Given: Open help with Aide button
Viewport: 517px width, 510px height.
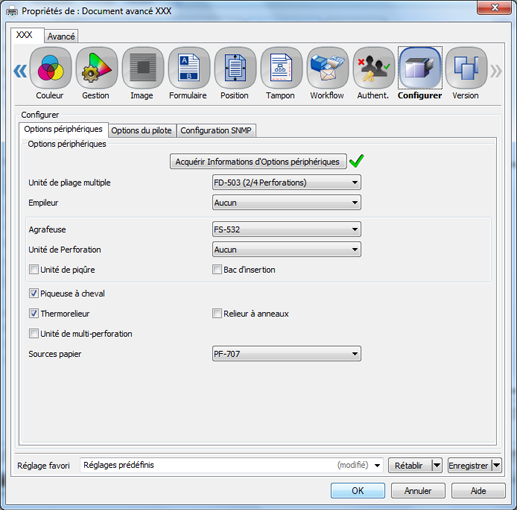Looking at the screenshot, I should point(478,490).
